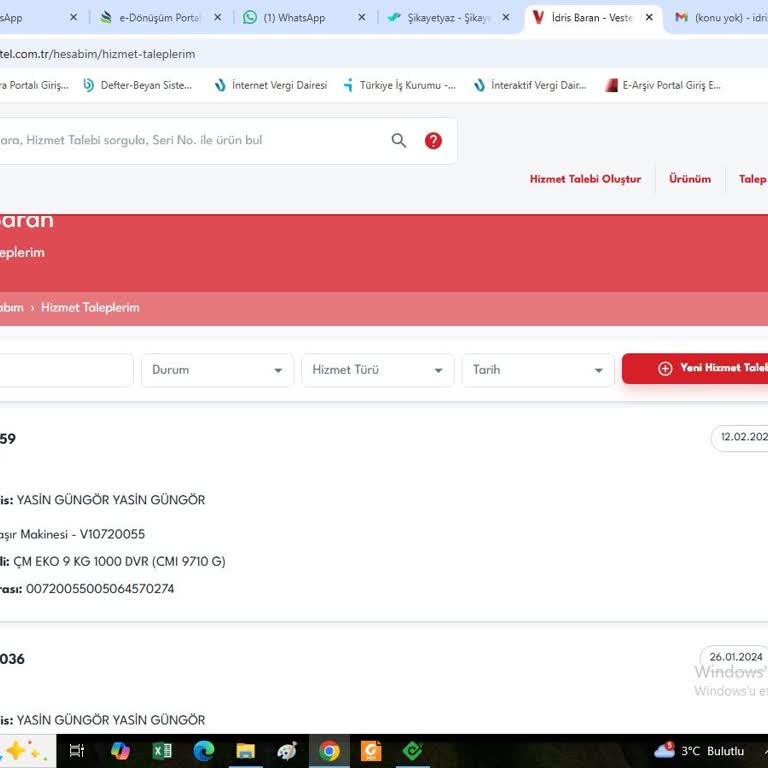768x768 pixels.
Task: Open İnteraktif Vergi Dairesi bookmark
Action: pyautogui.click(x=530, y=85)
